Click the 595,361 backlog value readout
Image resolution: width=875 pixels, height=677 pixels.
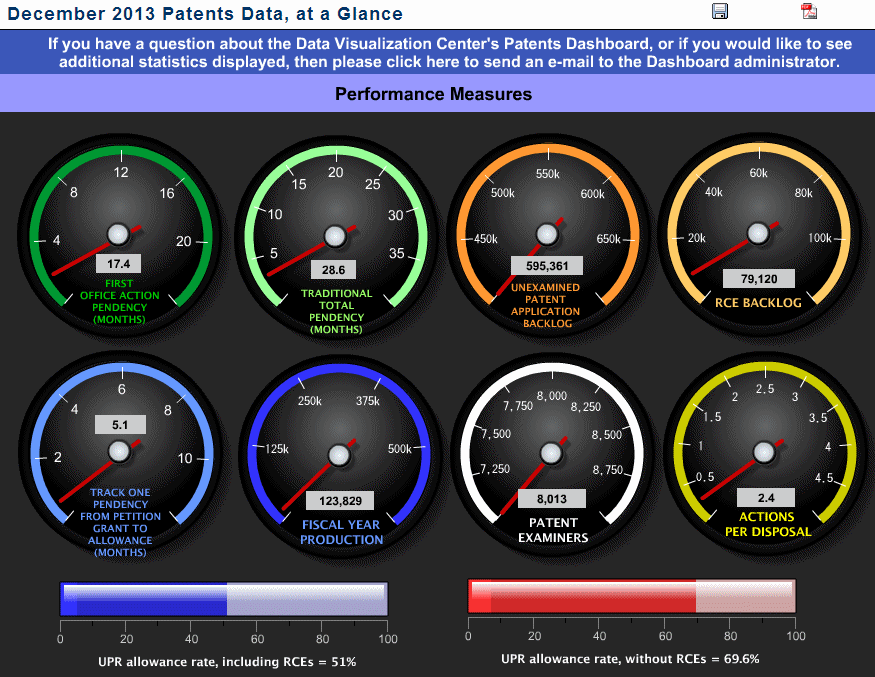click(546, 266)
